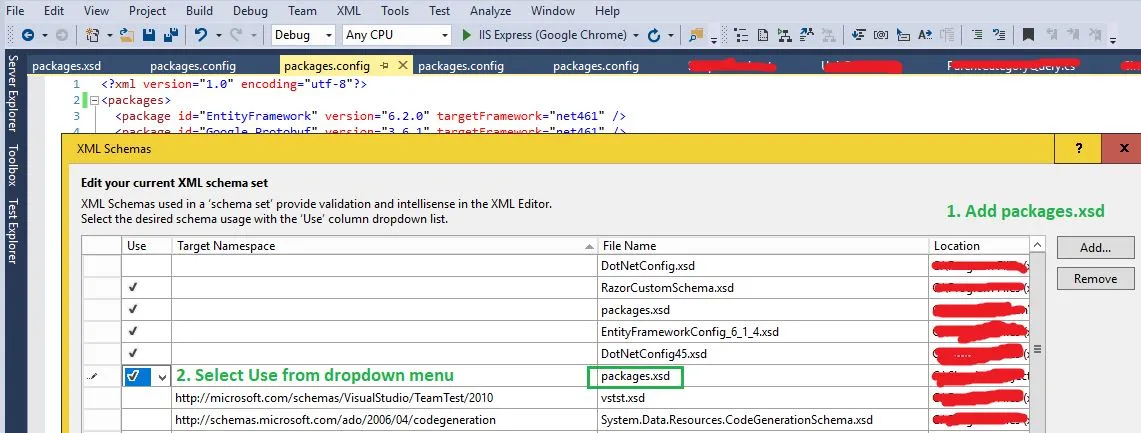This screenshot has width=1141, height=433.
Task: Select the TeamTest/2010 target namespace cell
Action: (x=384, y=398)
